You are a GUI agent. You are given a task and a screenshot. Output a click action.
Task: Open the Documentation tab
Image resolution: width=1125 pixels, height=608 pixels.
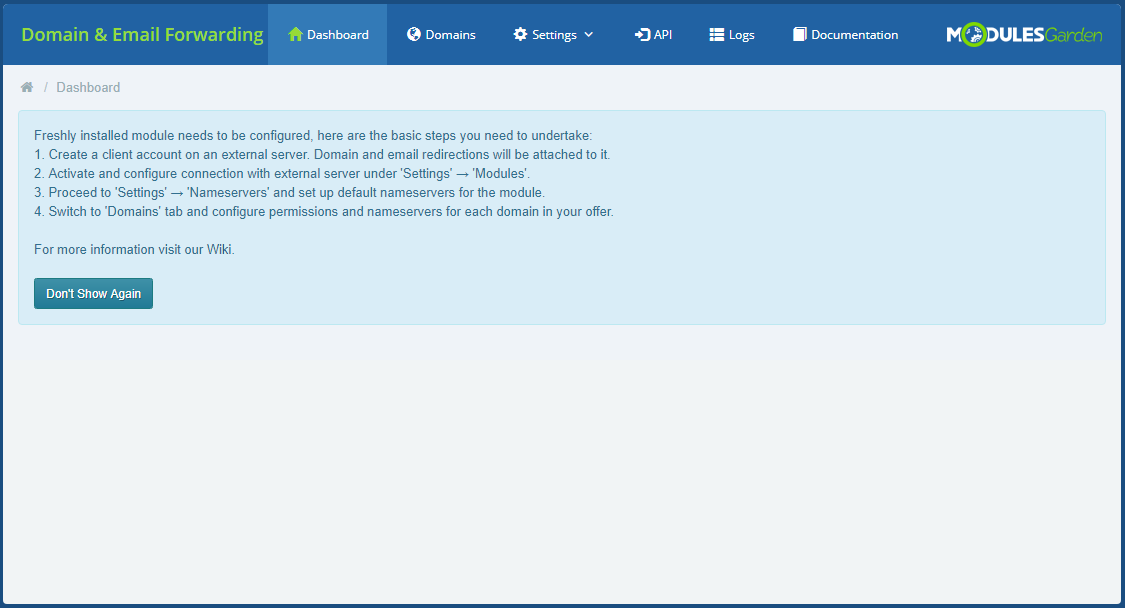click(855, 34)
